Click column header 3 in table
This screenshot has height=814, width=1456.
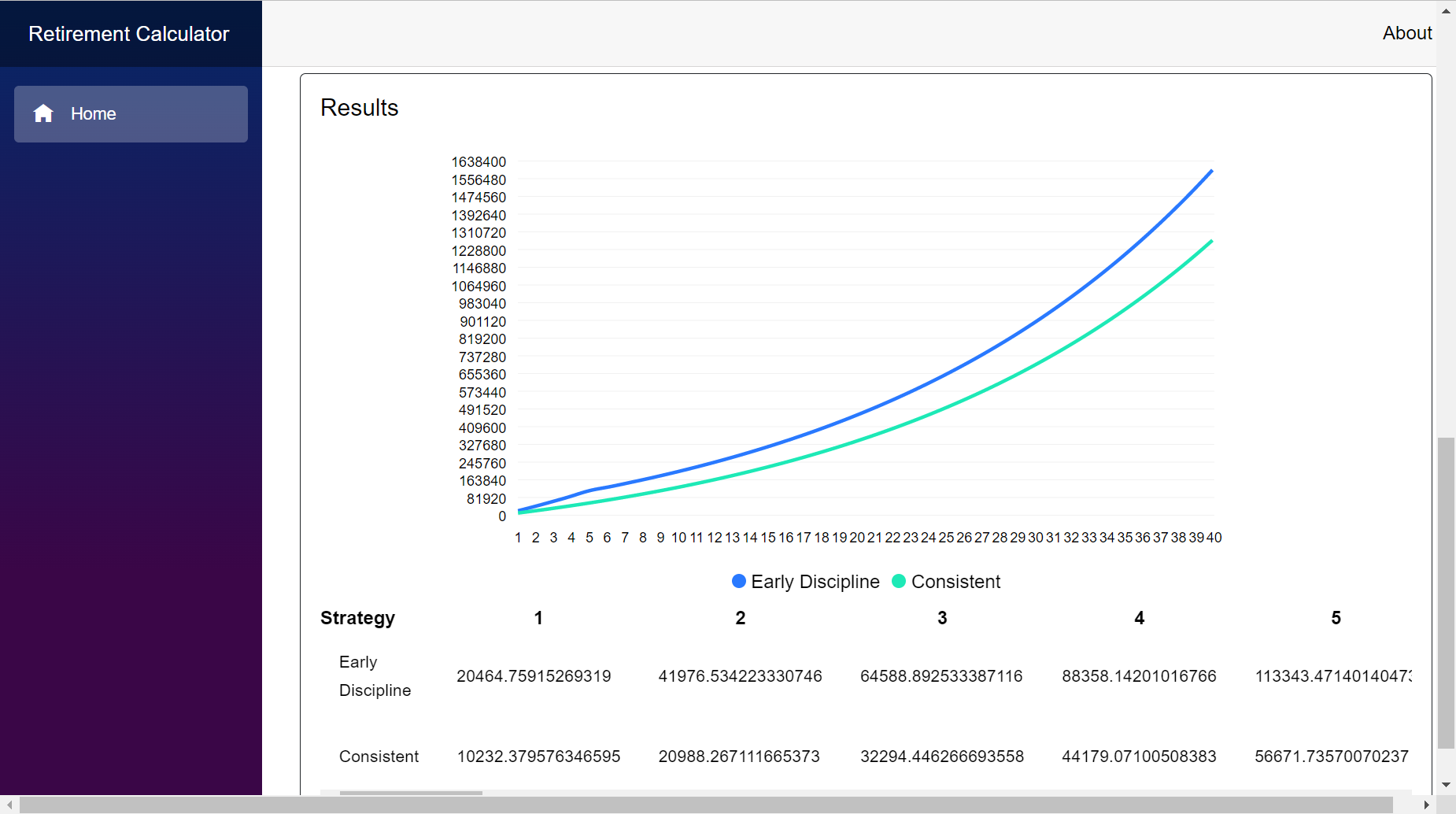tap(942, 618)
